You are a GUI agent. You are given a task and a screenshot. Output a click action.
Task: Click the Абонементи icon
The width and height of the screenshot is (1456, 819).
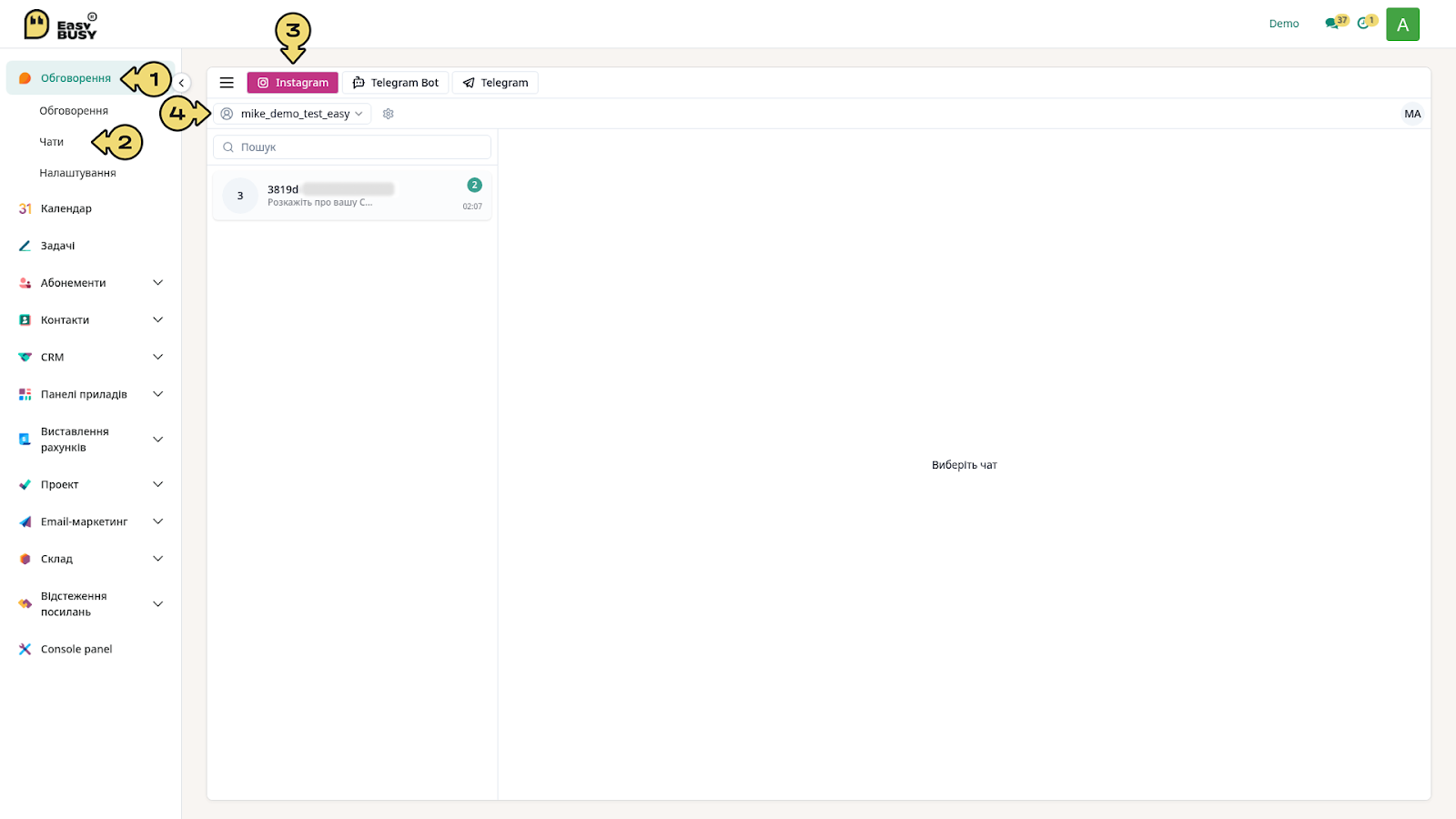(25, 283)
